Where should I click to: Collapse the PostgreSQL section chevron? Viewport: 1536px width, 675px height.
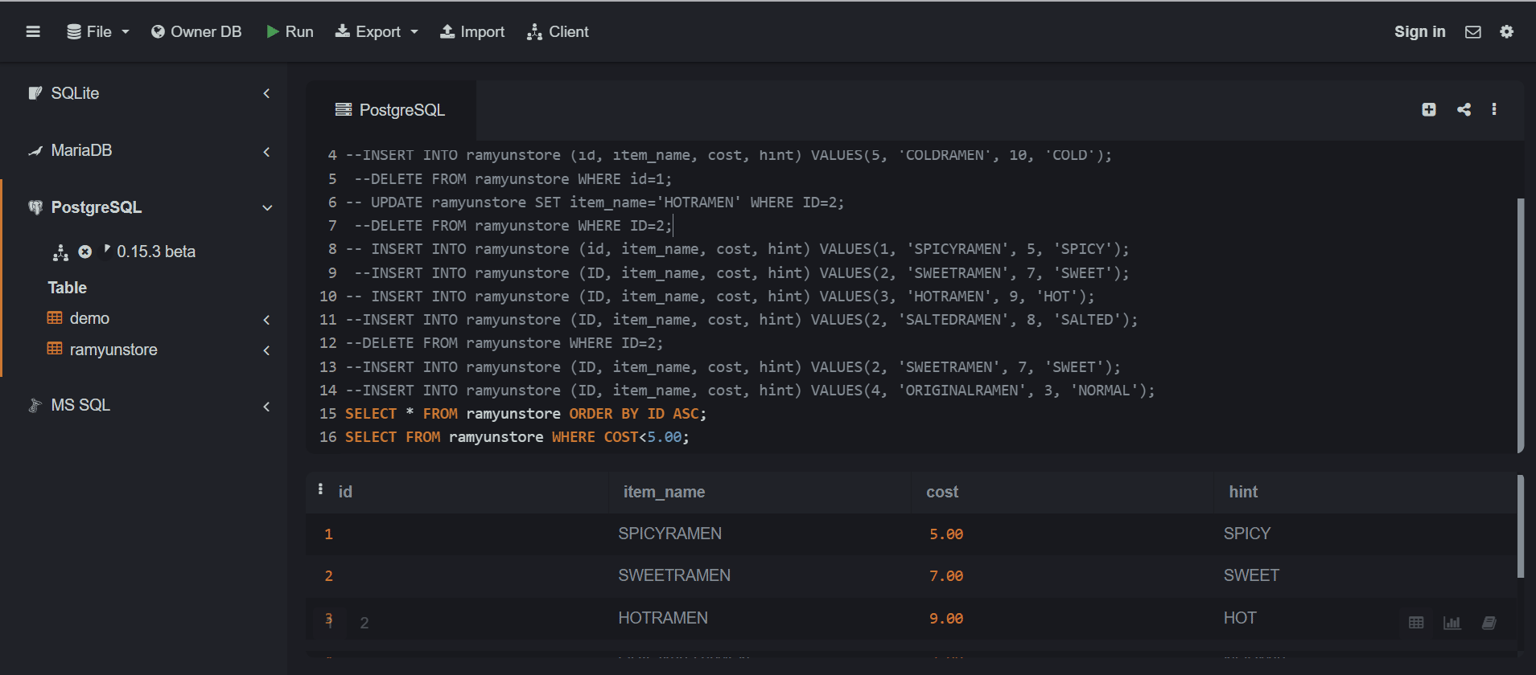(267, 208)
